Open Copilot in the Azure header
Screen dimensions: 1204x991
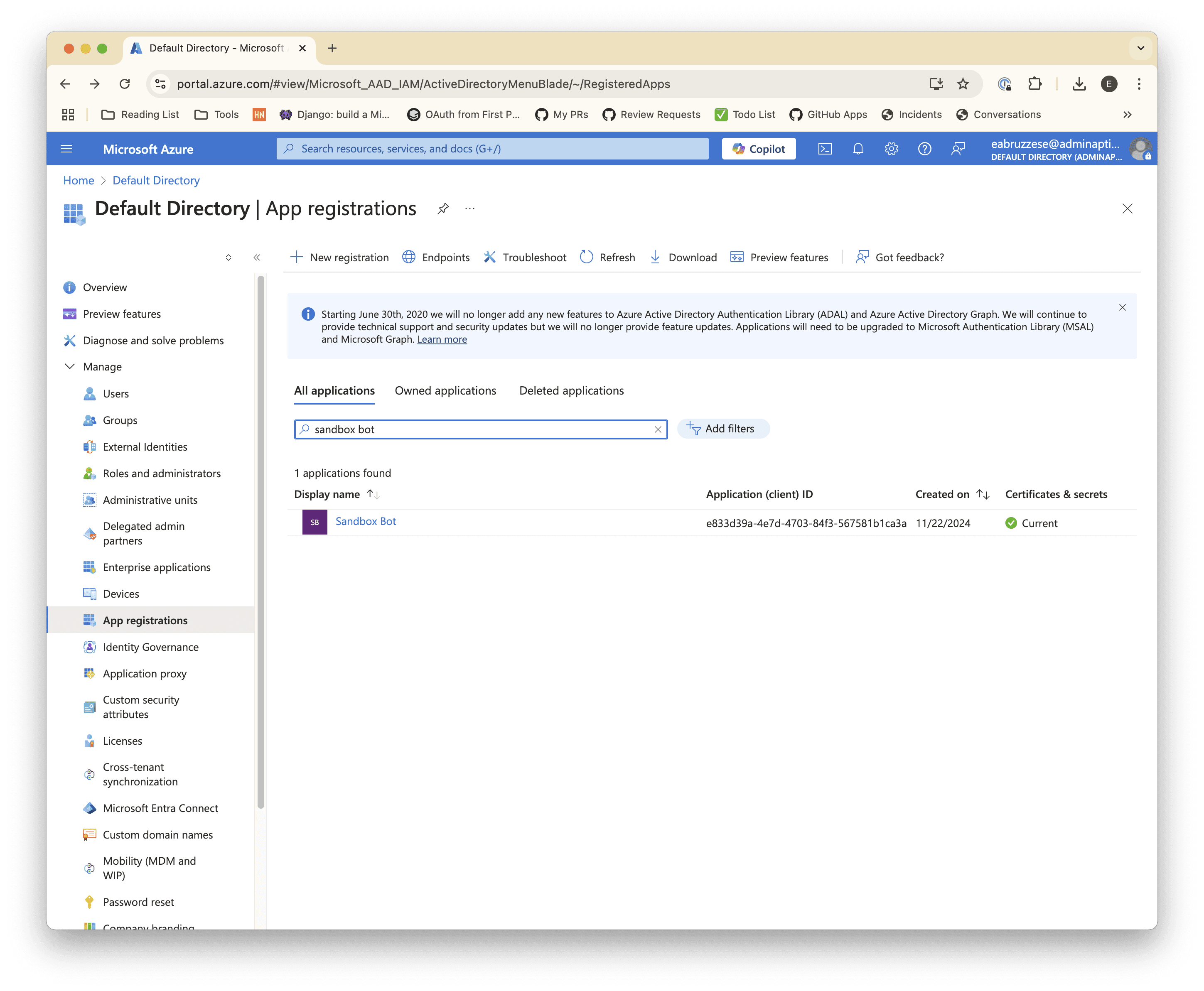[x=758, y=149]
